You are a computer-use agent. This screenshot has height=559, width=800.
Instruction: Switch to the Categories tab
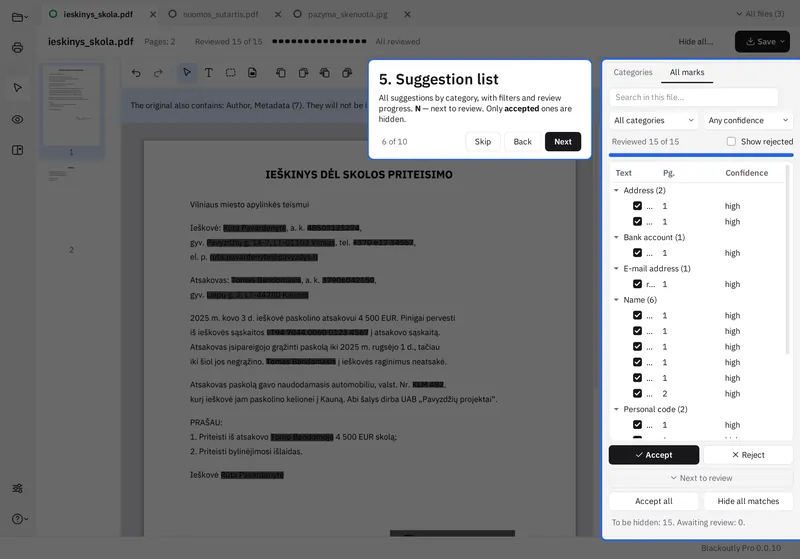tap(633, 72)
